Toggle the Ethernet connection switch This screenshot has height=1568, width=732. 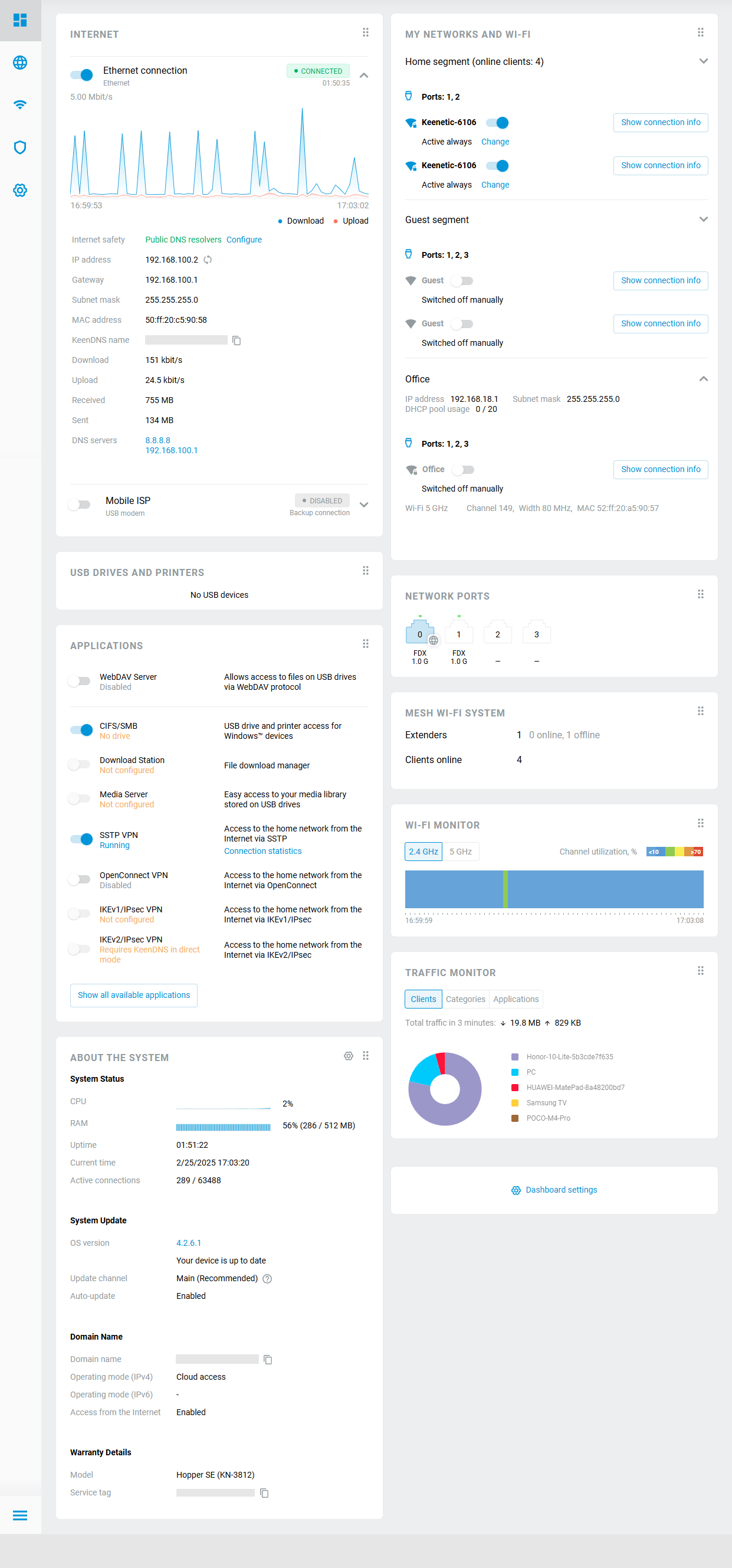coord(81,75)
